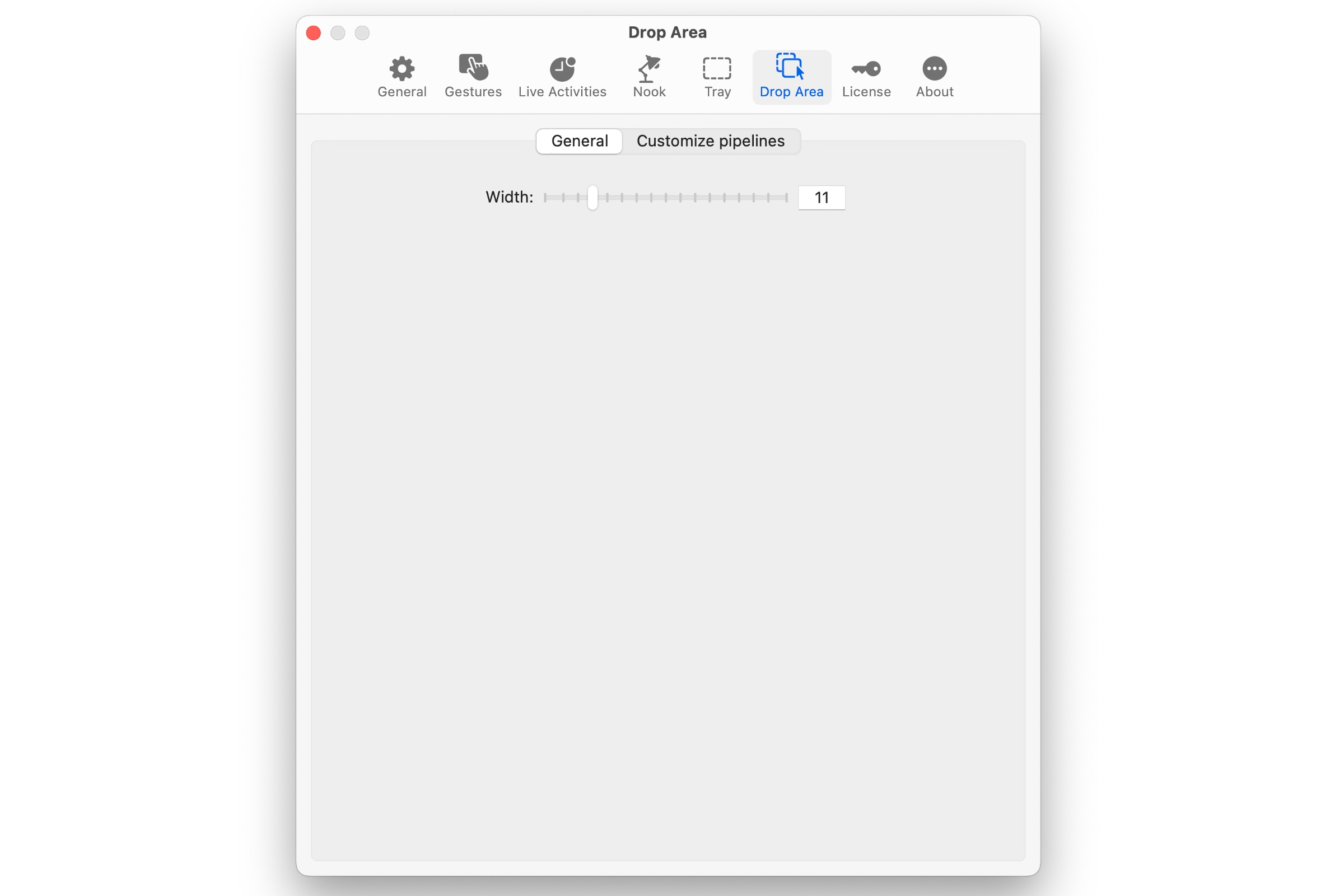Click the Width label text
The image size is (1344, 896).
tap(509, 197)
